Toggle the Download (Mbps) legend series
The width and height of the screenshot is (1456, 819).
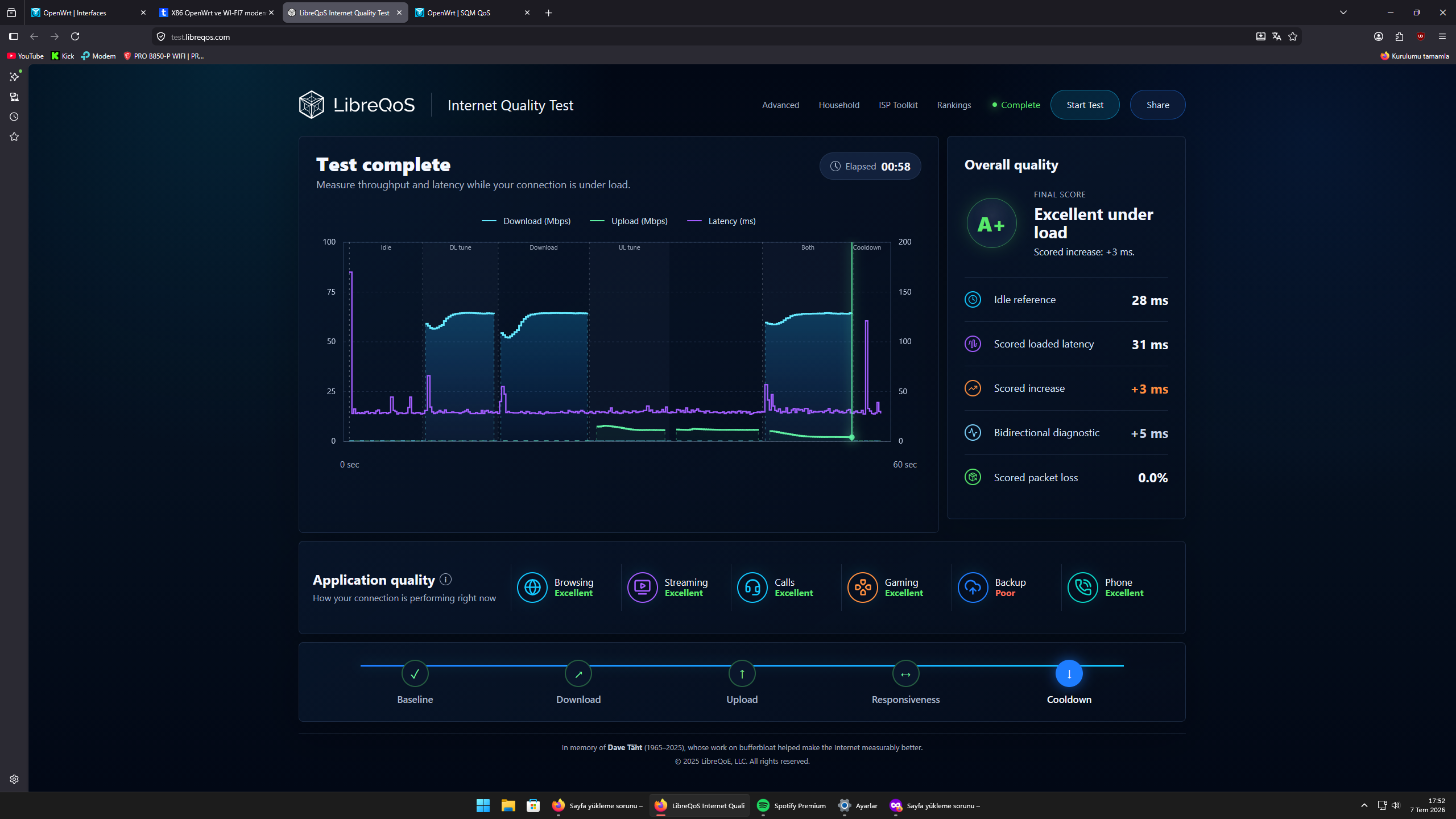(x=526, y=221)
